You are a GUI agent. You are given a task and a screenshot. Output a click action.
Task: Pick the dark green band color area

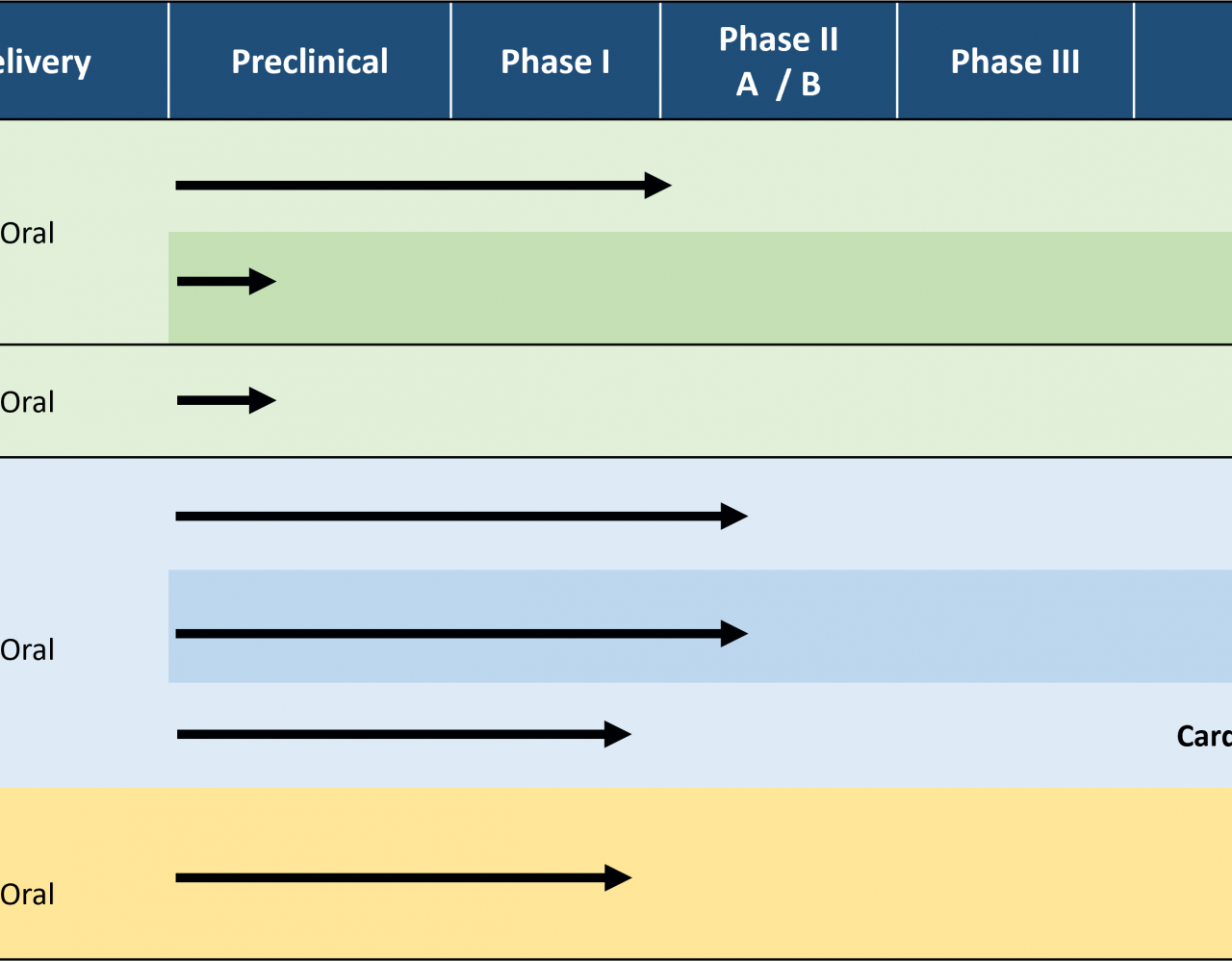click(x=700, y=288)
